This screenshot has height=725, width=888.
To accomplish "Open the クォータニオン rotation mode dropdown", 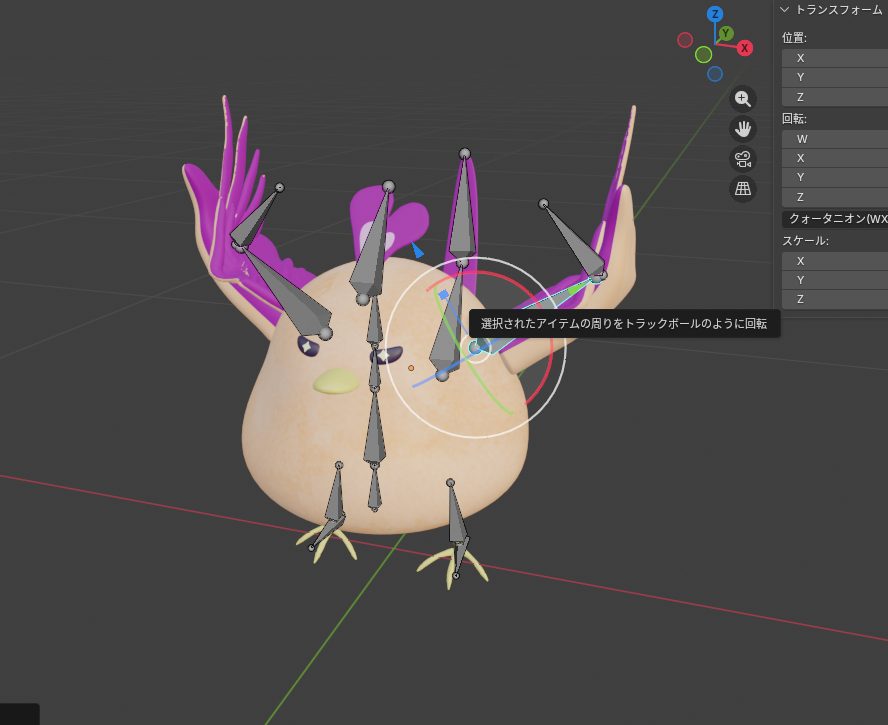I will tap(835, 218).
